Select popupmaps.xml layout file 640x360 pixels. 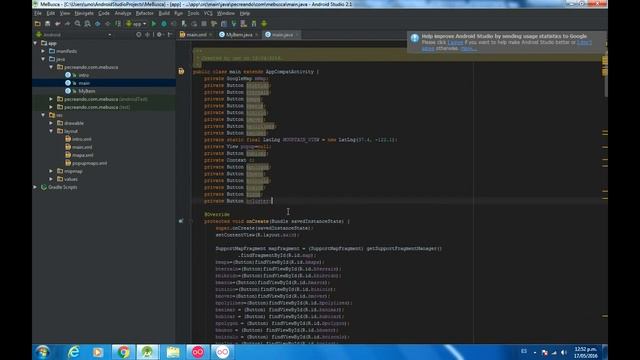(x=89, y=163)
